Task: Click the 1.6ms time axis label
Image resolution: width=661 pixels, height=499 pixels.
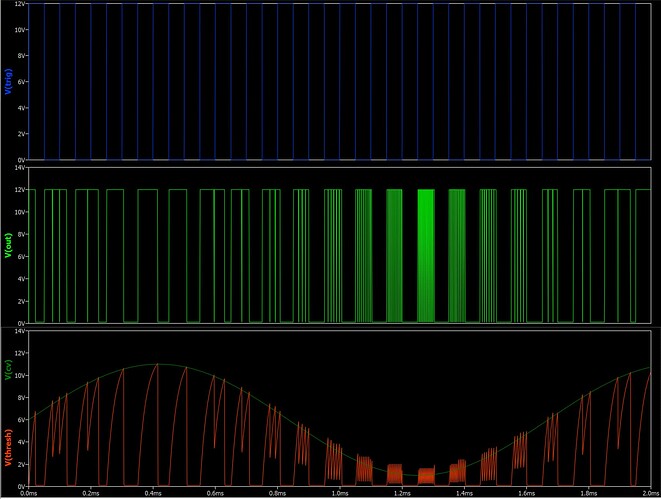Action: 527,493
